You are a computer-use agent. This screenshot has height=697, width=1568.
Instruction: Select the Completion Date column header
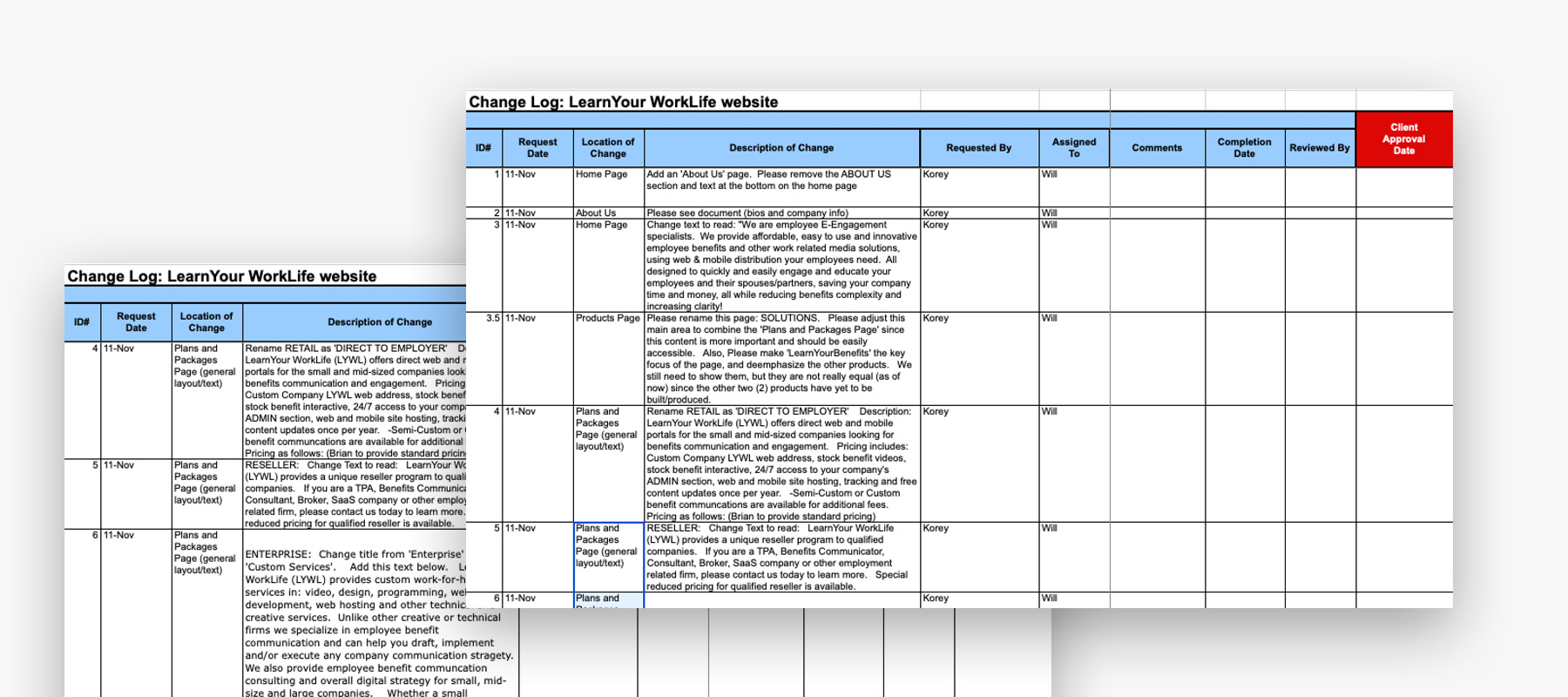(1244, 148)
